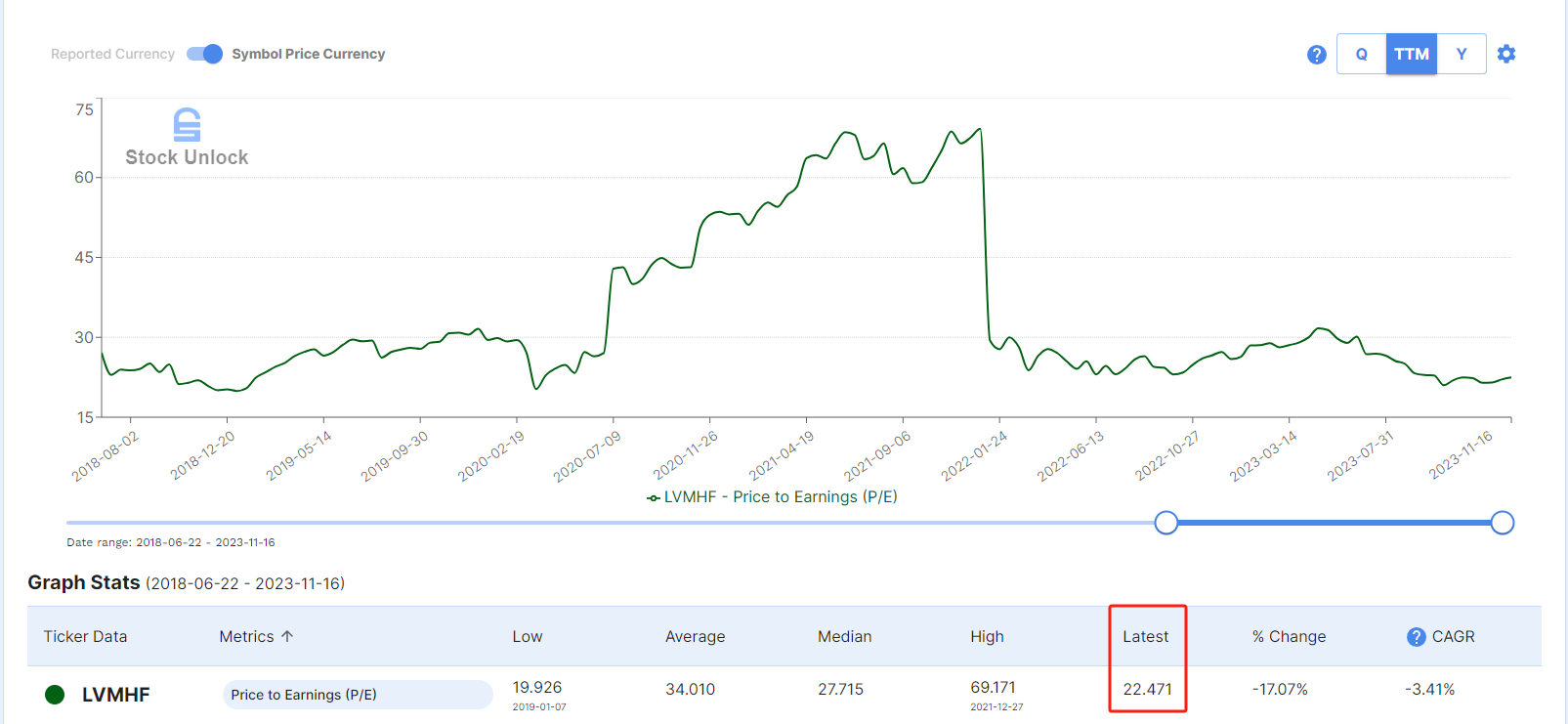
Task: Click the 2020-07-09 x-axis date label
Action: point(587,455)
